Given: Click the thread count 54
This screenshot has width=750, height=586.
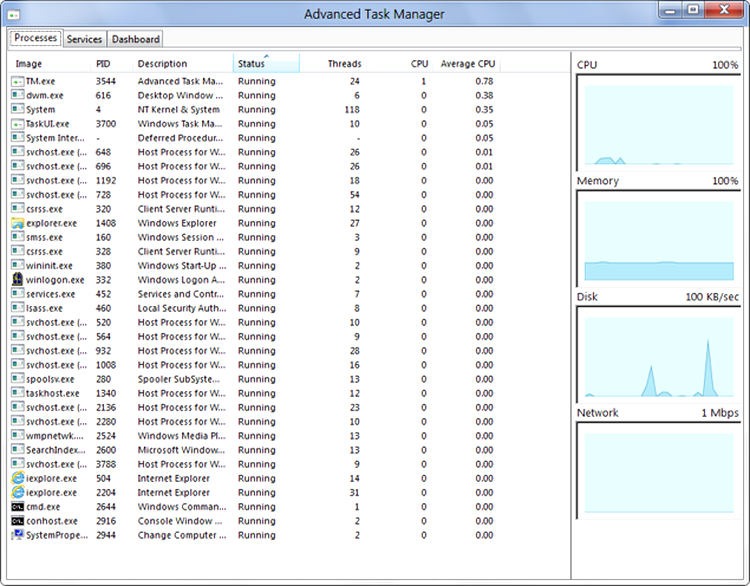Looking at the screenshot, I should (x=354, y=195).
